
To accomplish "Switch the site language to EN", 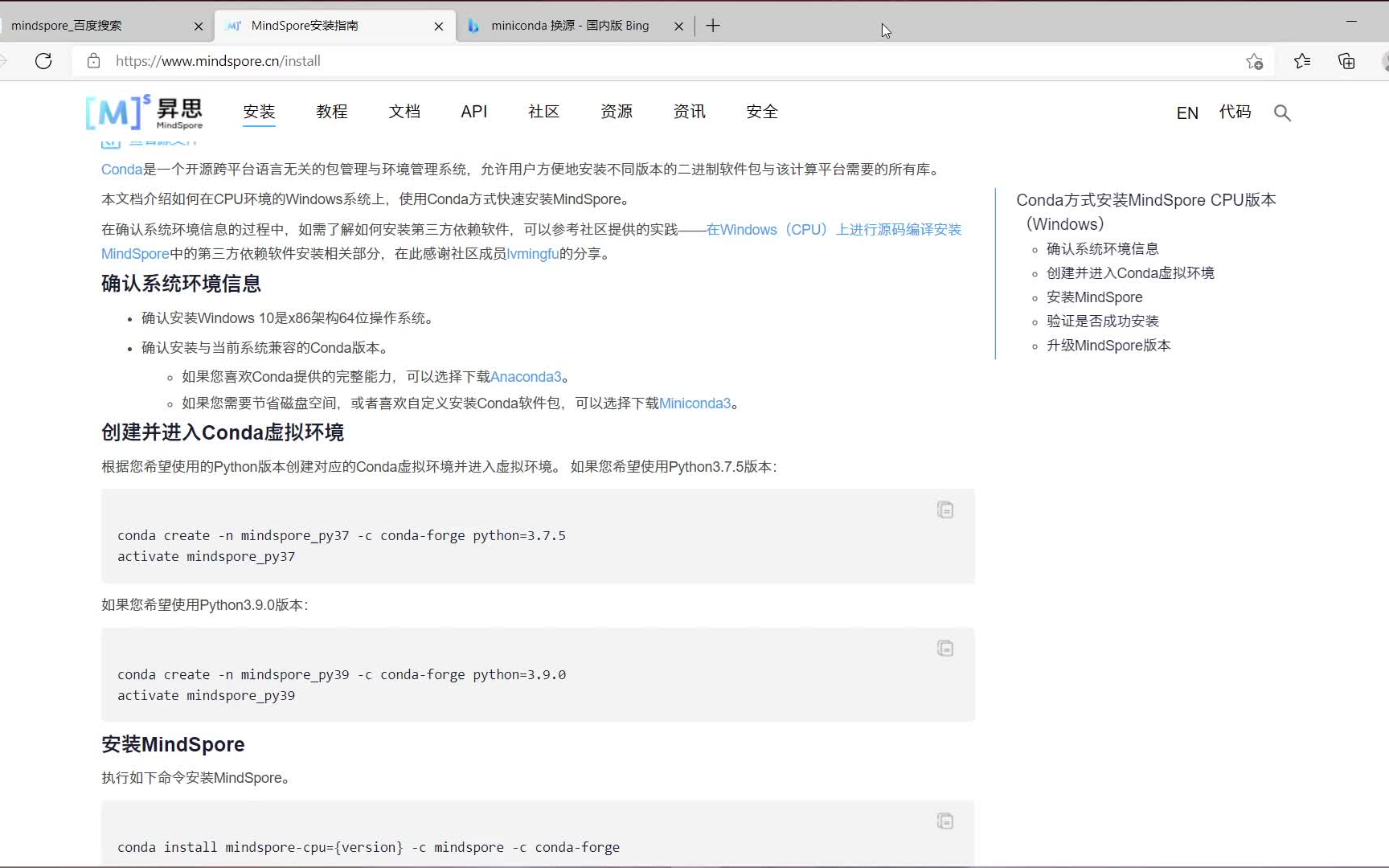I will (1186, 113).
